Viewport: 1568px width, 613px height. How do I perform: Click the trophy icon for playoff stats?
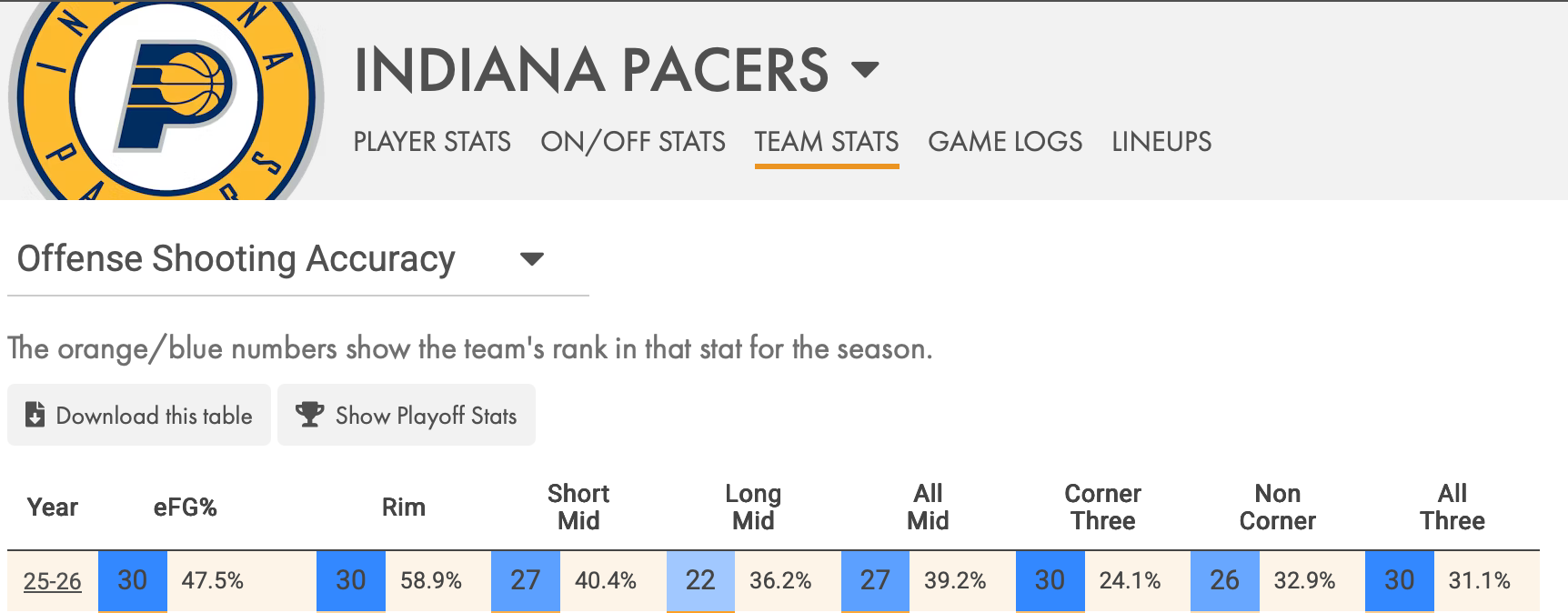click(310, 415)
